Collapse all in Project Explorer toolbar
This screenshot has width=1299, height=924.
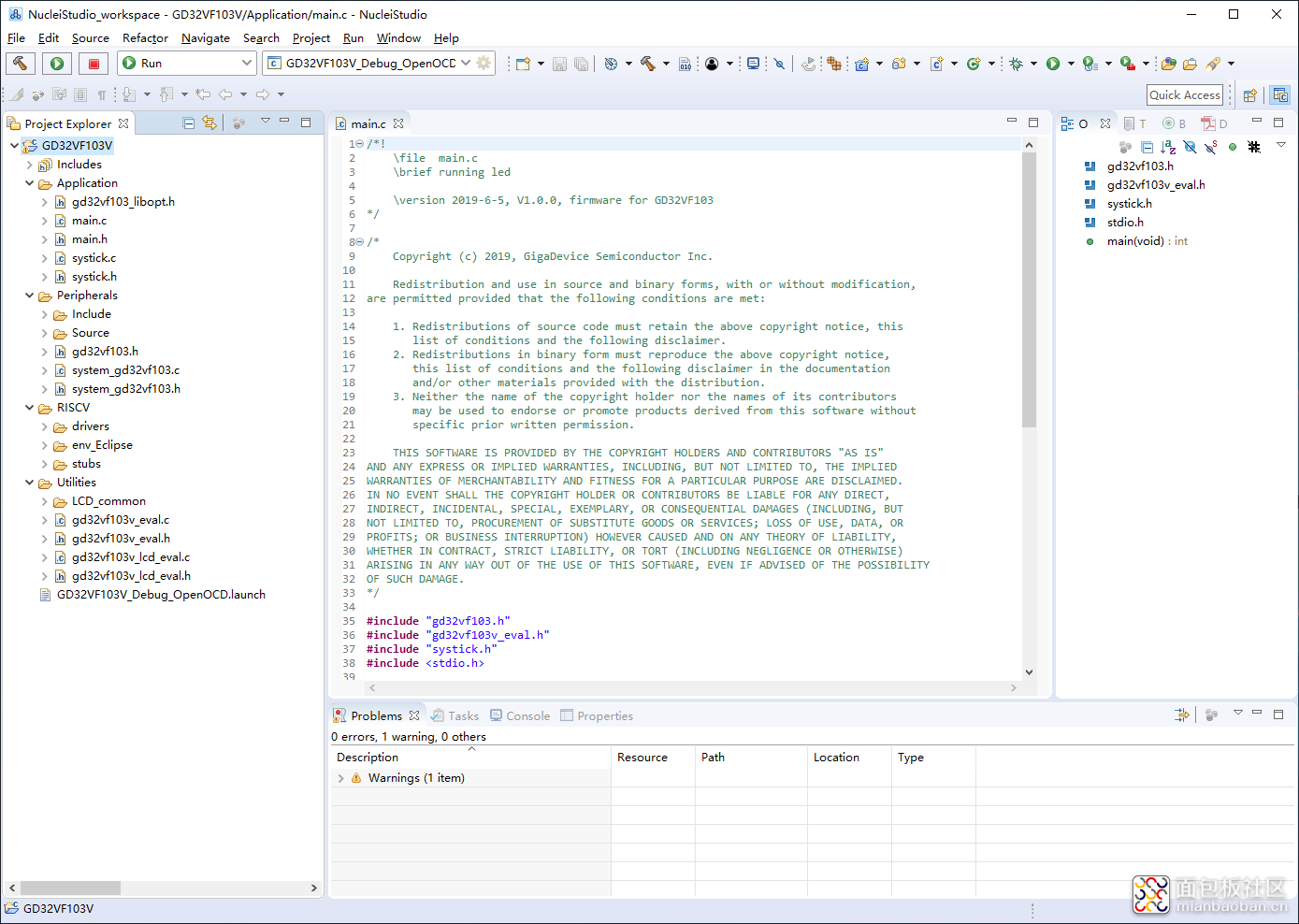pos(188,123)
